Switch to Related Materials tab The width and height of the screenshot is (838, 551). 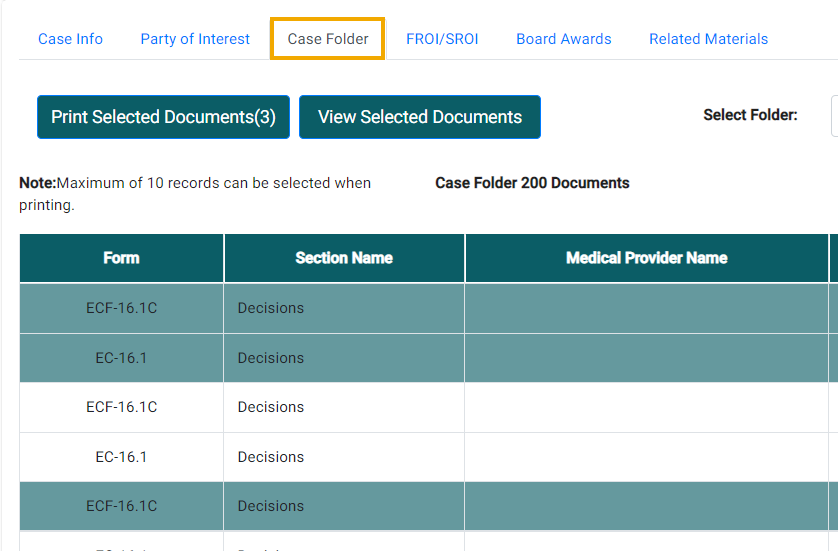[x=708, y=39]
